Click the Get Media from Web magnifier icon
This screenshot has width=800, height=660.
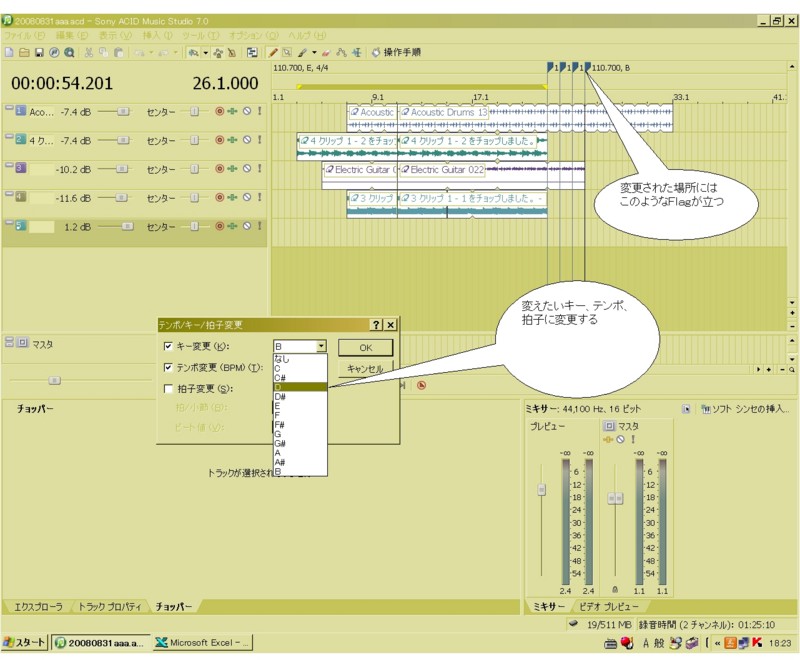[x=69, y=53]
